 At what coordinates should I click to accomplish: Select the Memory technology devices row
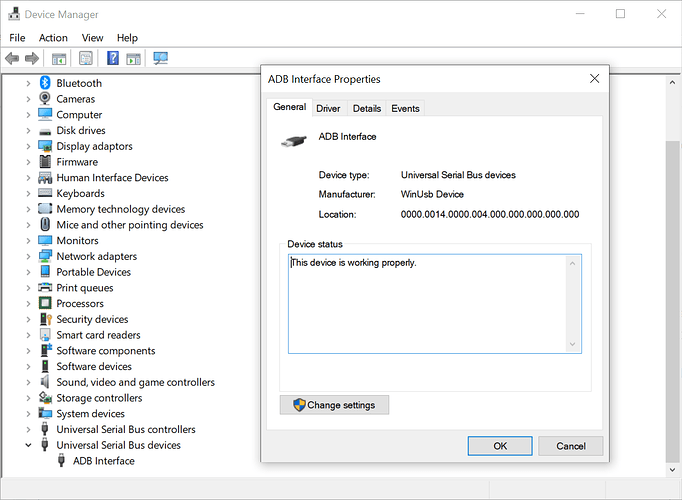(x=121, y=209)
